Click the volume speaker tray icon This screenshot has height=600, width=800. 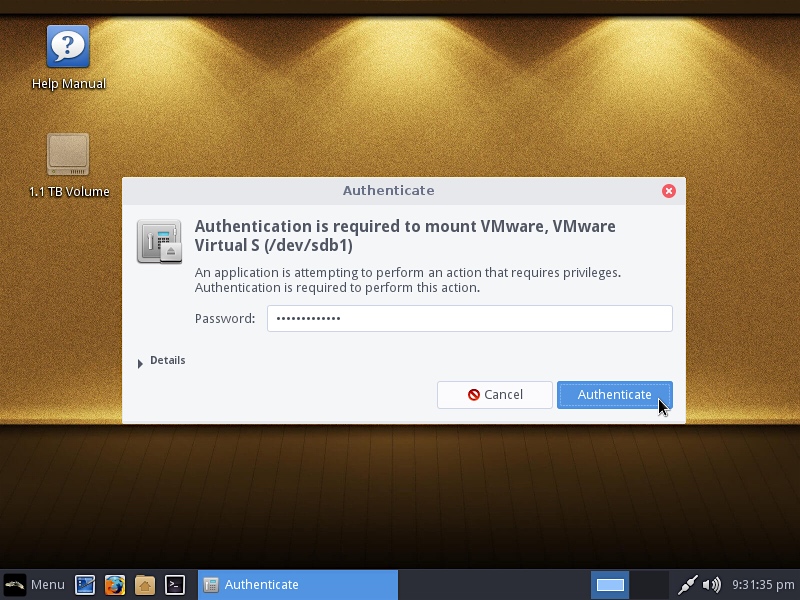pos(712,585)
